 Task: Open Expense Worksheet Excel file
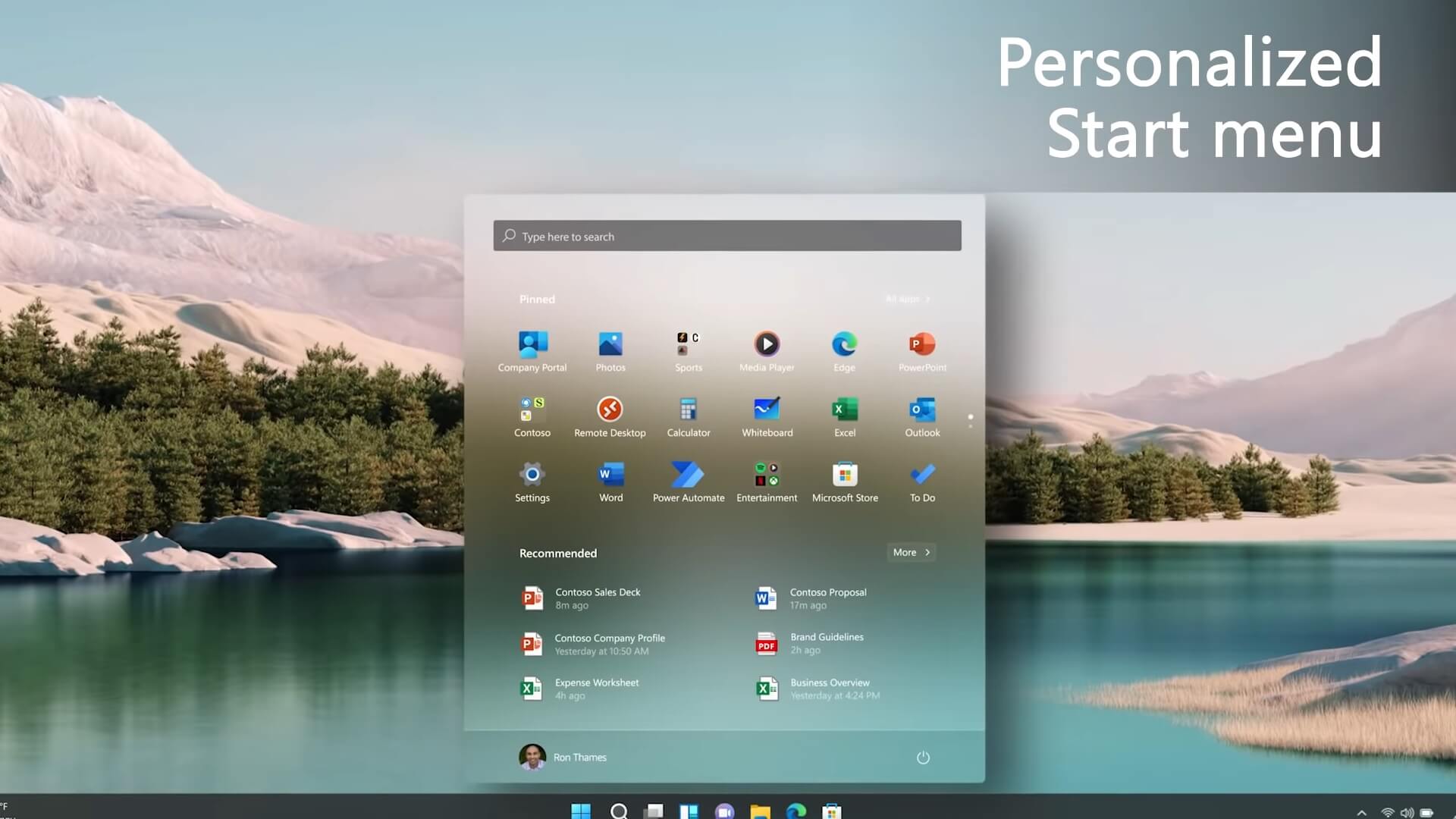click(x=597, y=688)
